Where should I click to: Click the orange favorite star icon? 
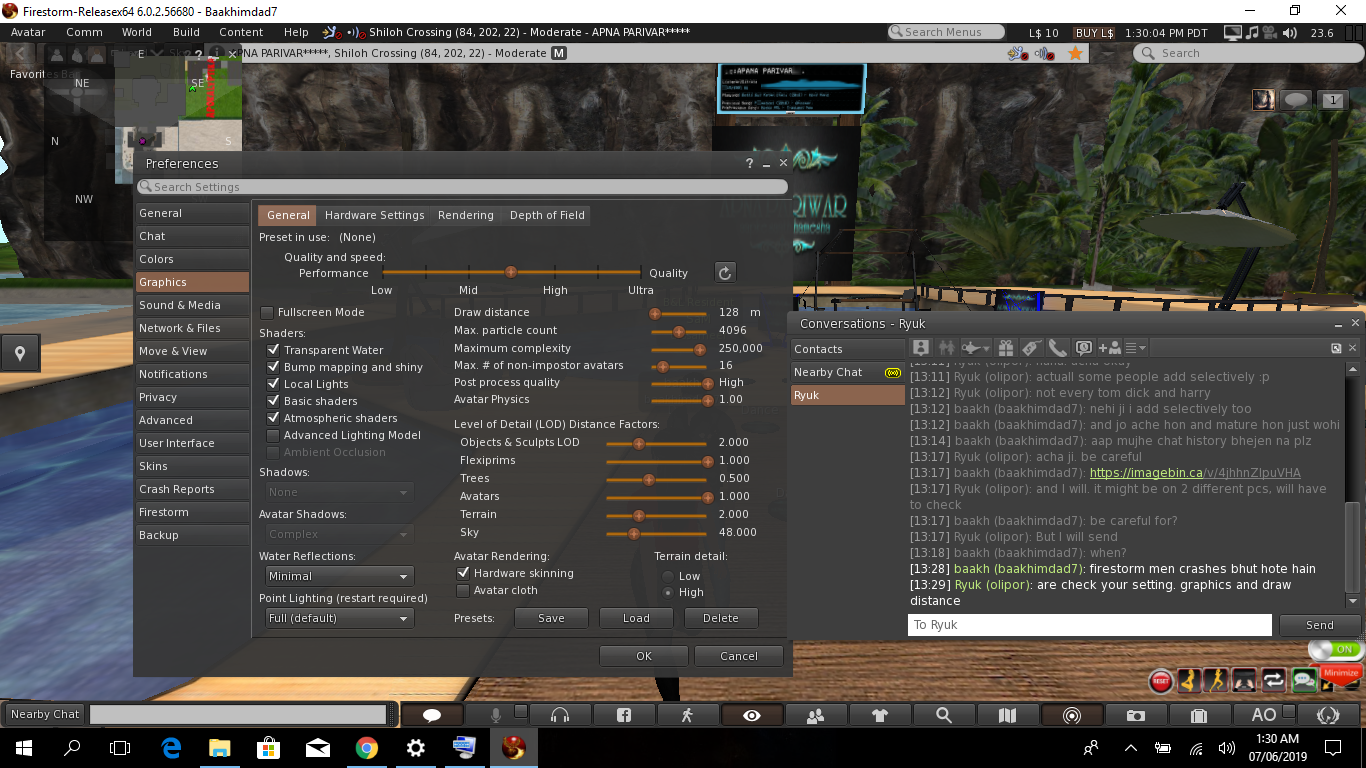[x=1075, y=53]
